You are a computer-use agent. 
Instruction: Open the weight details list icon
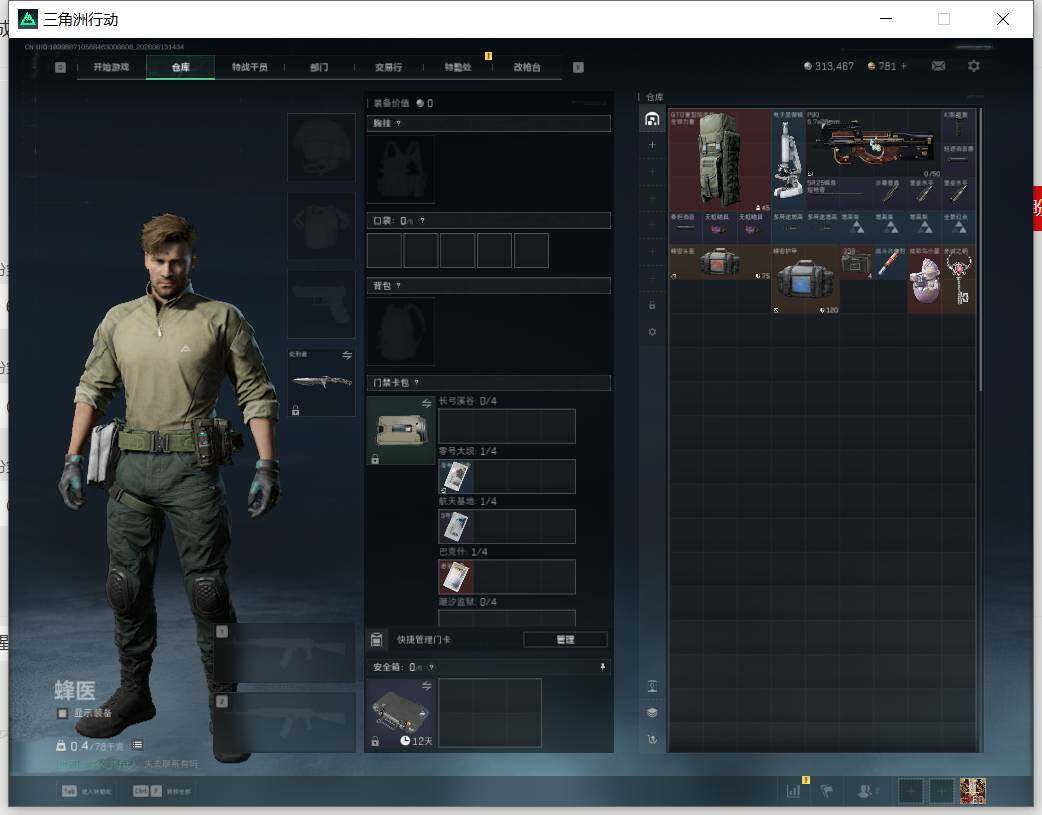tap(138, 745)
